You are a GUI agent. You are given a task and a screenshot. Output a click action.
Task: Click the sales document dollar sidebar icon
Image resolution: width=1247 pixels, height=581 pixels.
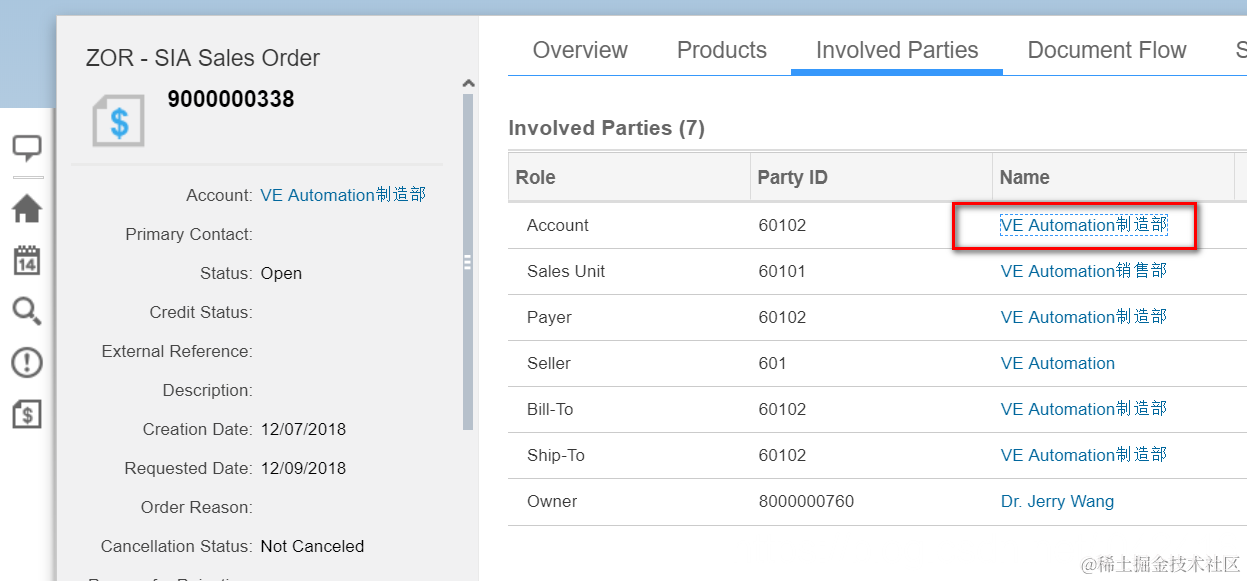point(27,413)
